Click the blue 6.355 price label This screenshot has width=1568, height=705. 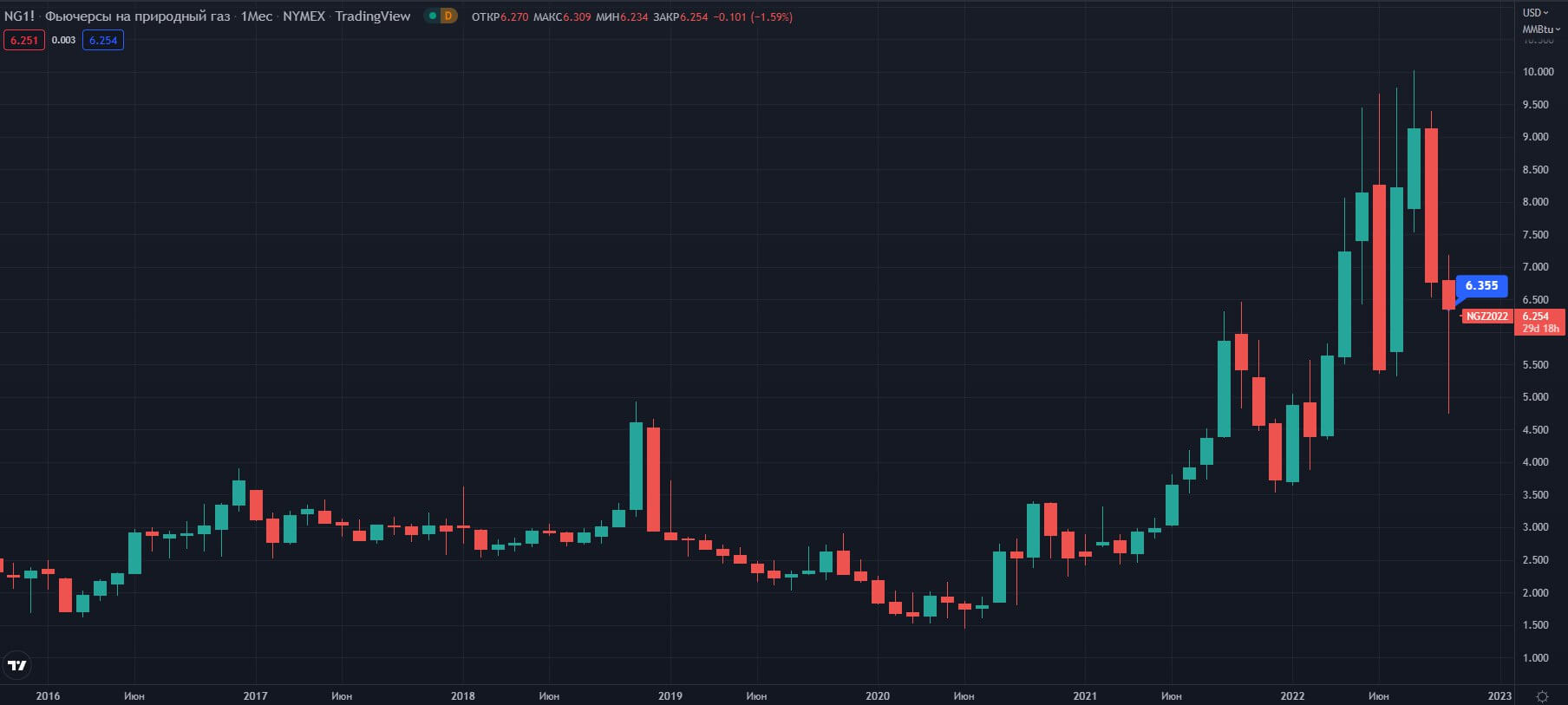[1481, 285]
